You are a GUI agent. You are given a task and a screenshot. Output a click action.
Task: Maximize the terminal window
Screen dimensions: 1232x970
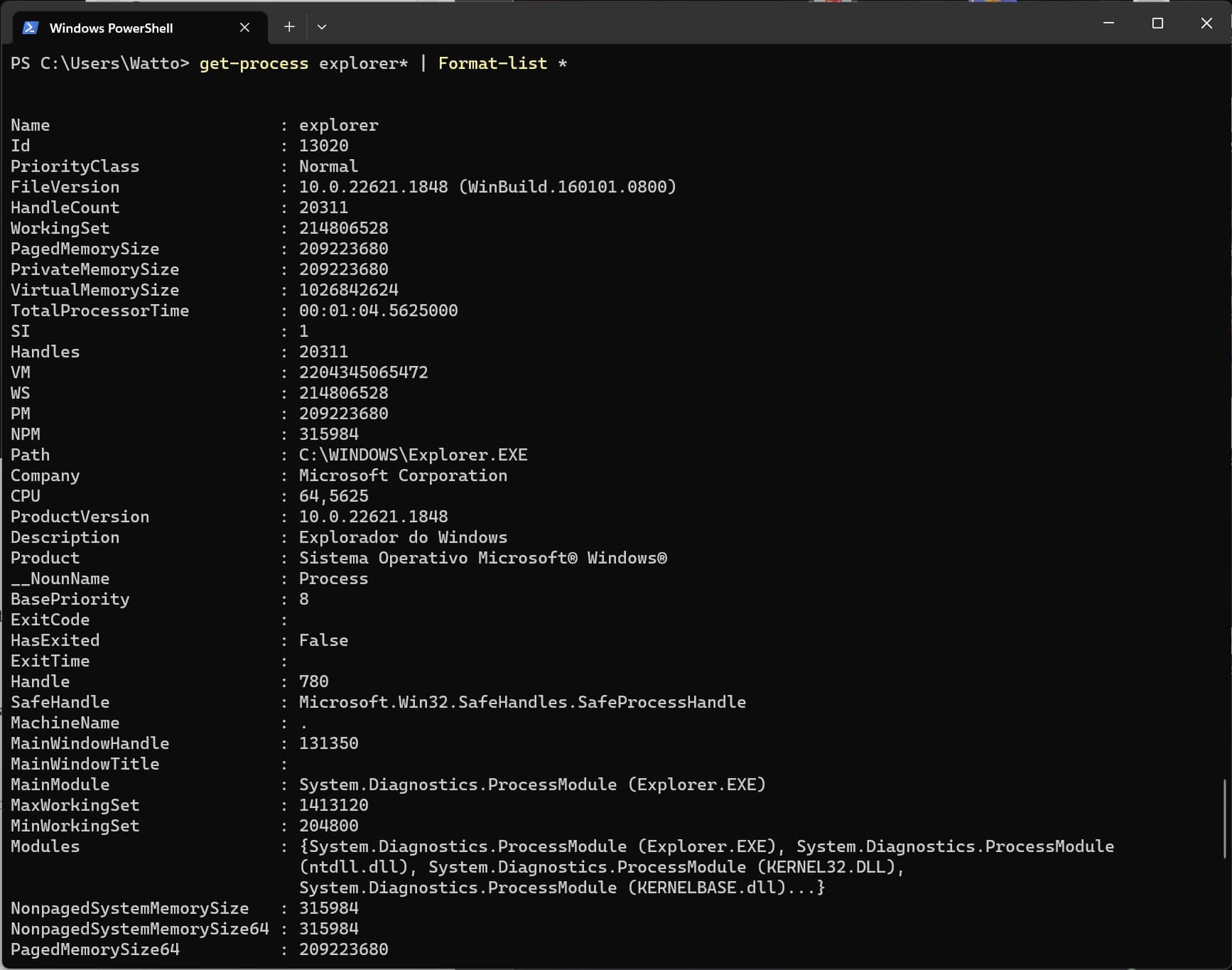[x=1157, y=23]
